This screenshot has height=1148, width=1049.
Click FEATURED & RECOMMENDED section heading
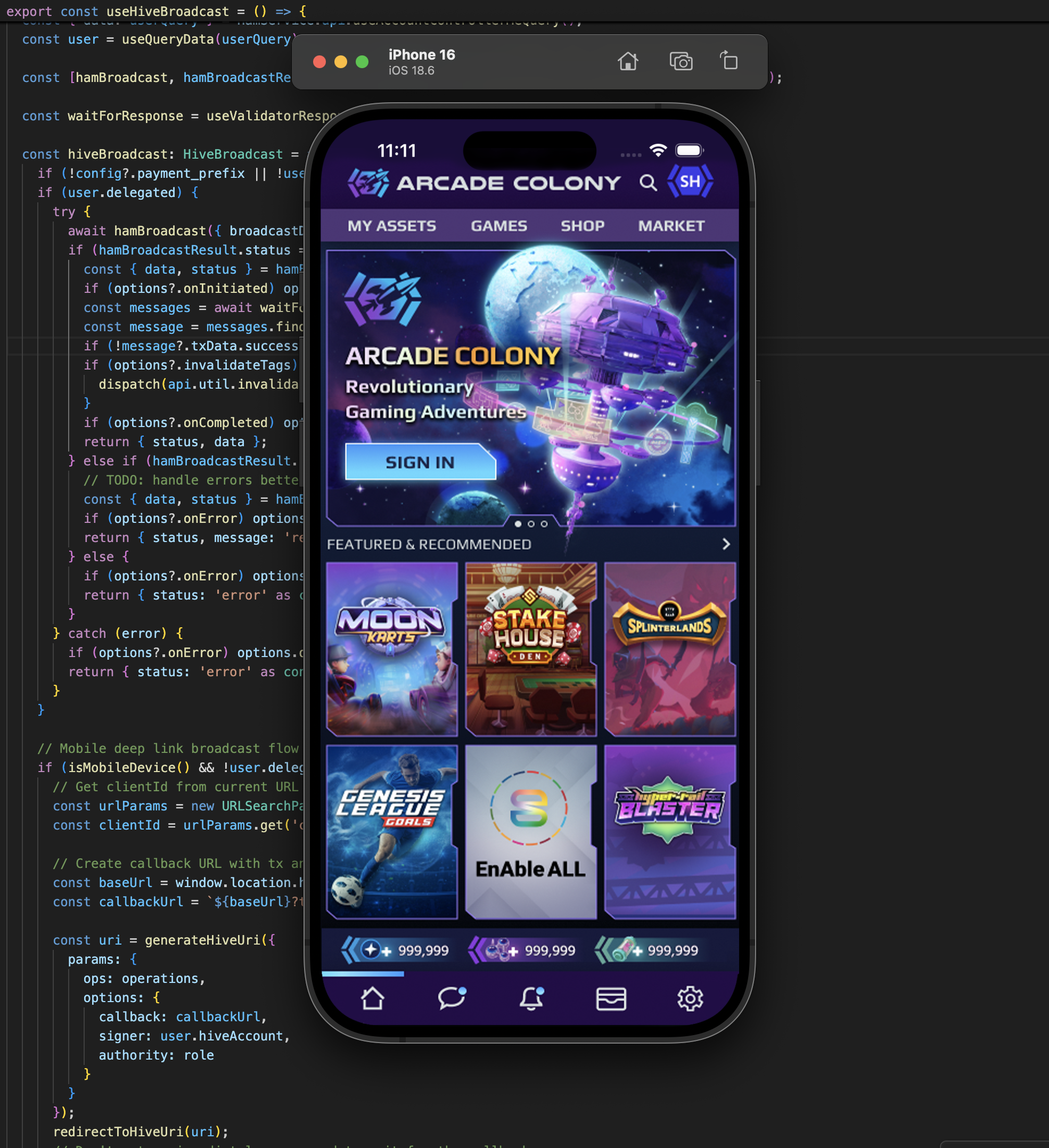point(429,544)
